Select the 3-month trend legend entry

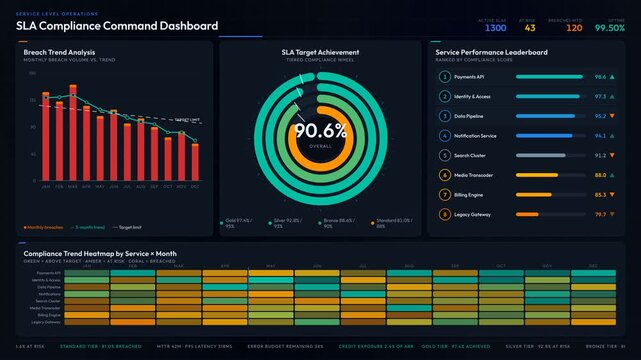click(88, 227)
